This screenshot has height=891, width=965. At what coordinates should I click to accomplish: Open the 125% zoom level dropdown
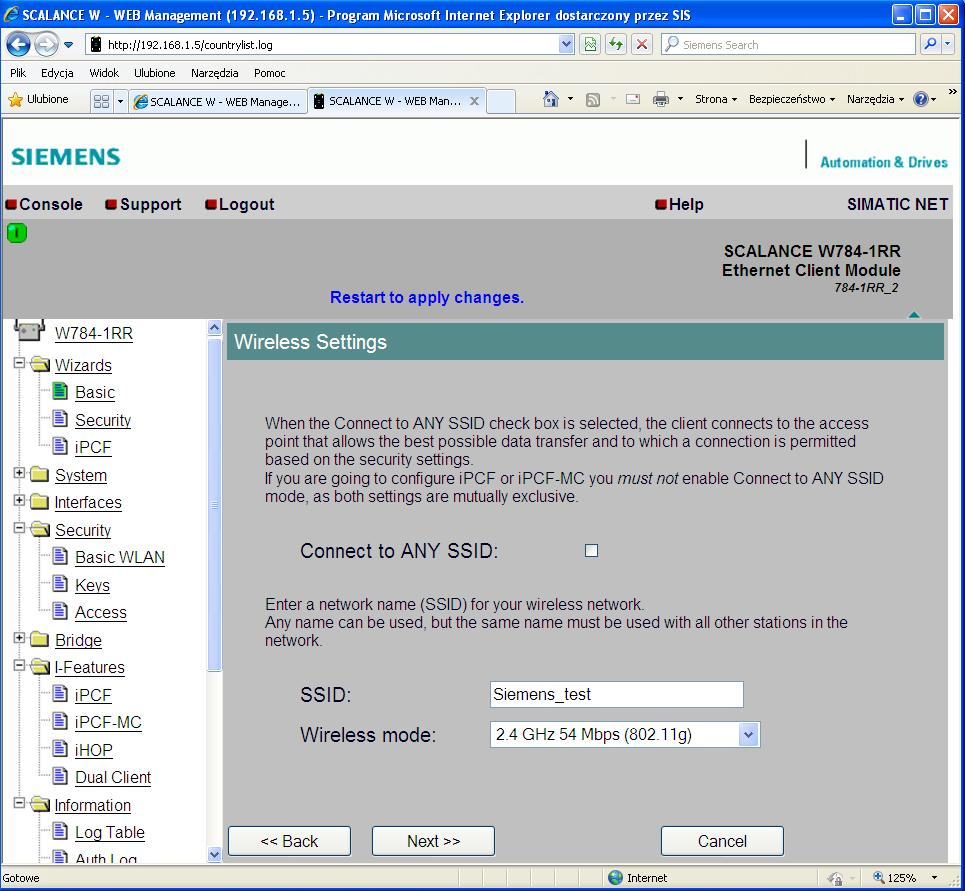[935, 878]
